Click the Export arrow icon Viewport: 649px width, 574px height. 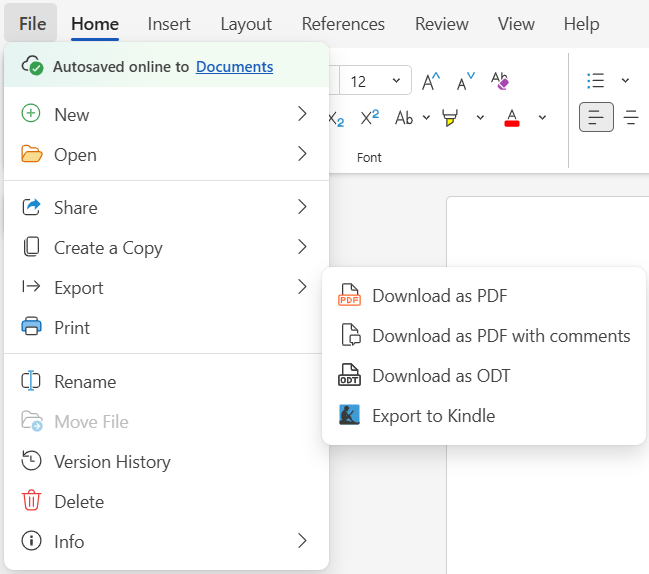point(31,286)
